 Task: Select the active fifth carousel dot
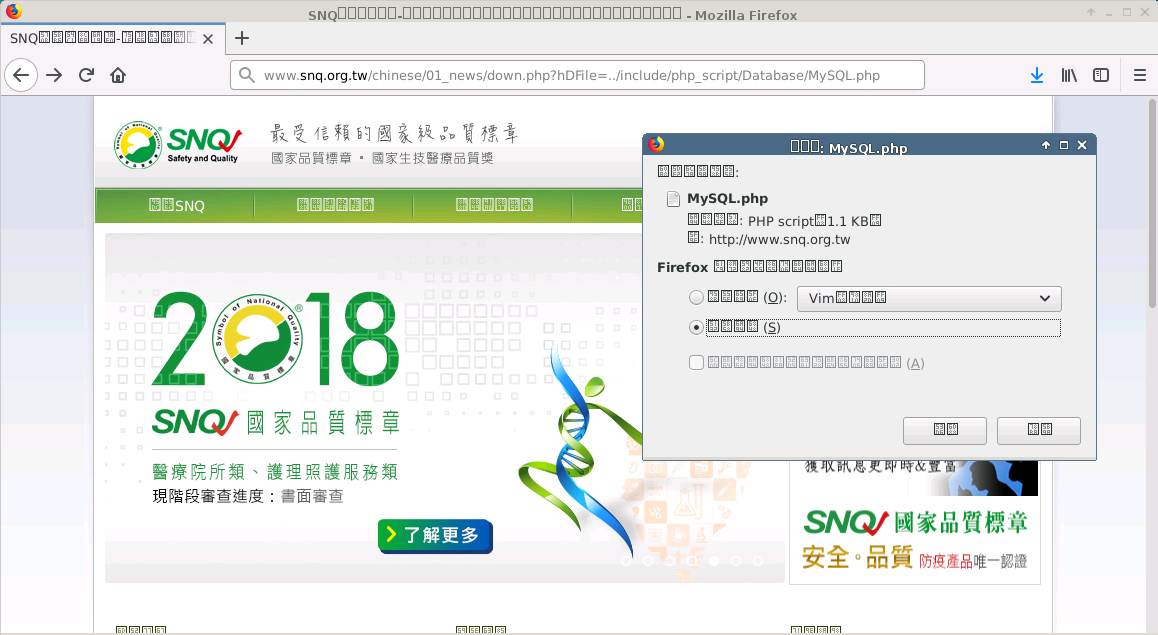713,561
